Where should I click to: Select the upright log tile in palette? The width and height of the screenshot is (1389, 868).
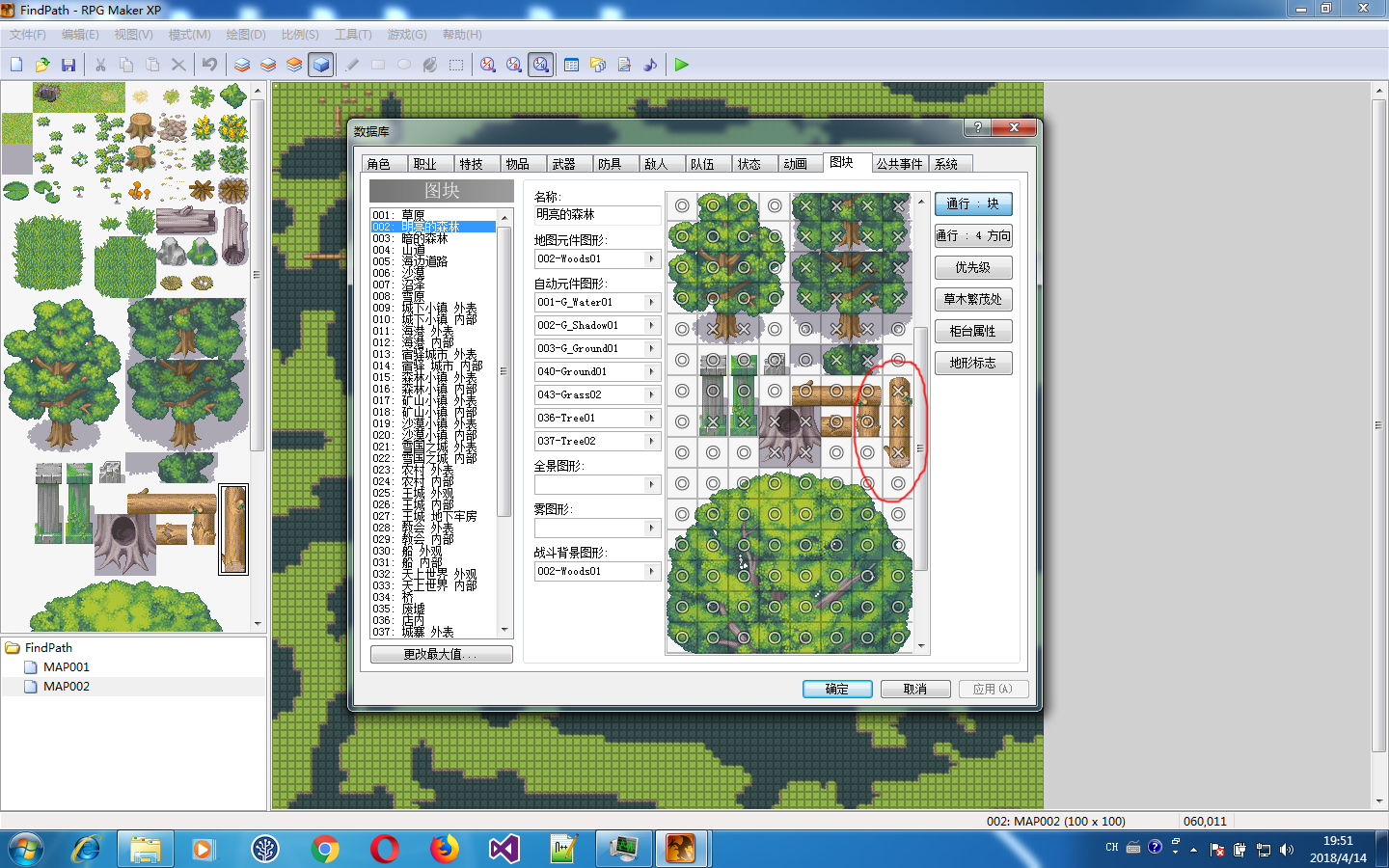point(233,529)
